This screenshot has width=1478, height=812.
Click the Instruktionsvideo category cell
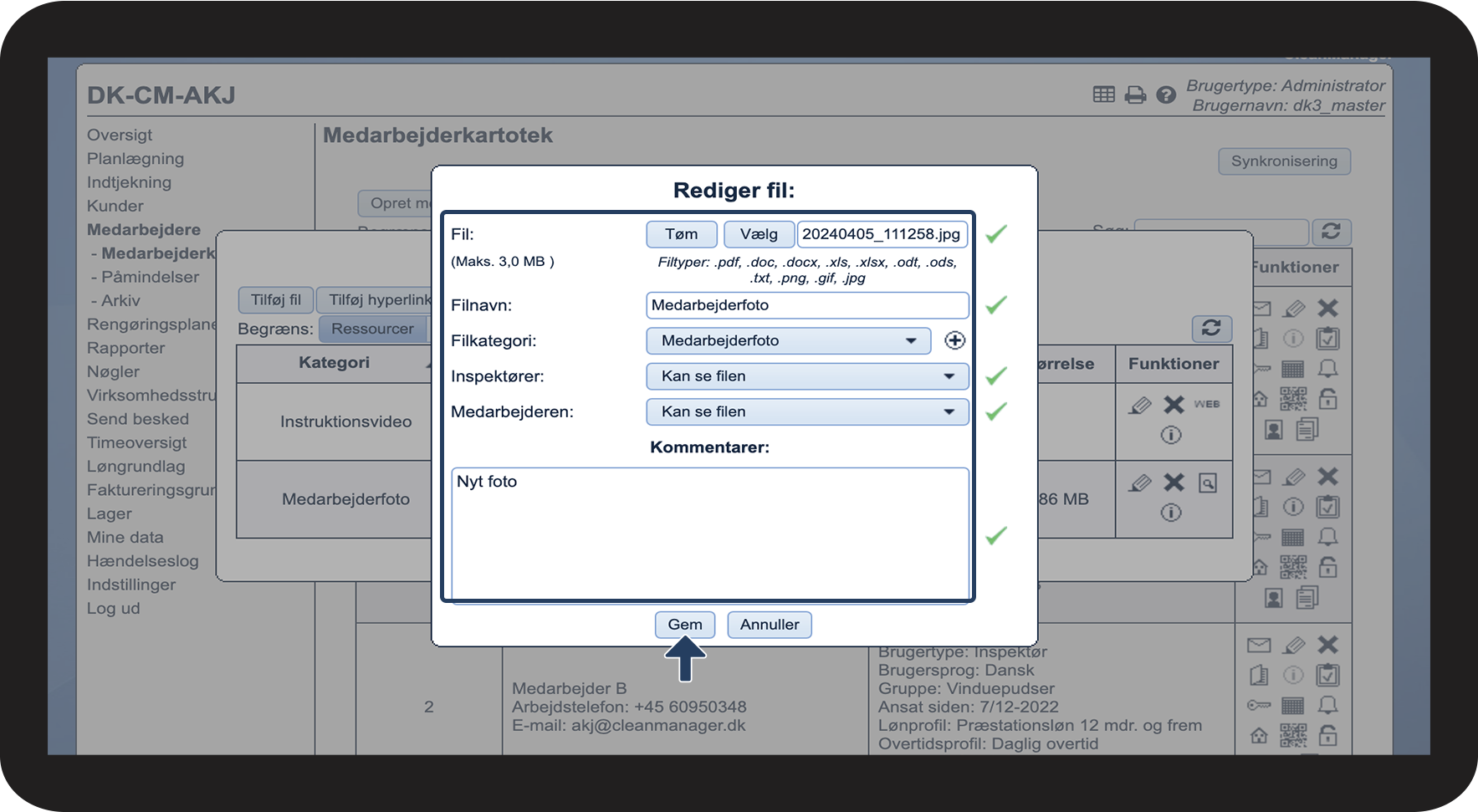(x=345, y=422)
